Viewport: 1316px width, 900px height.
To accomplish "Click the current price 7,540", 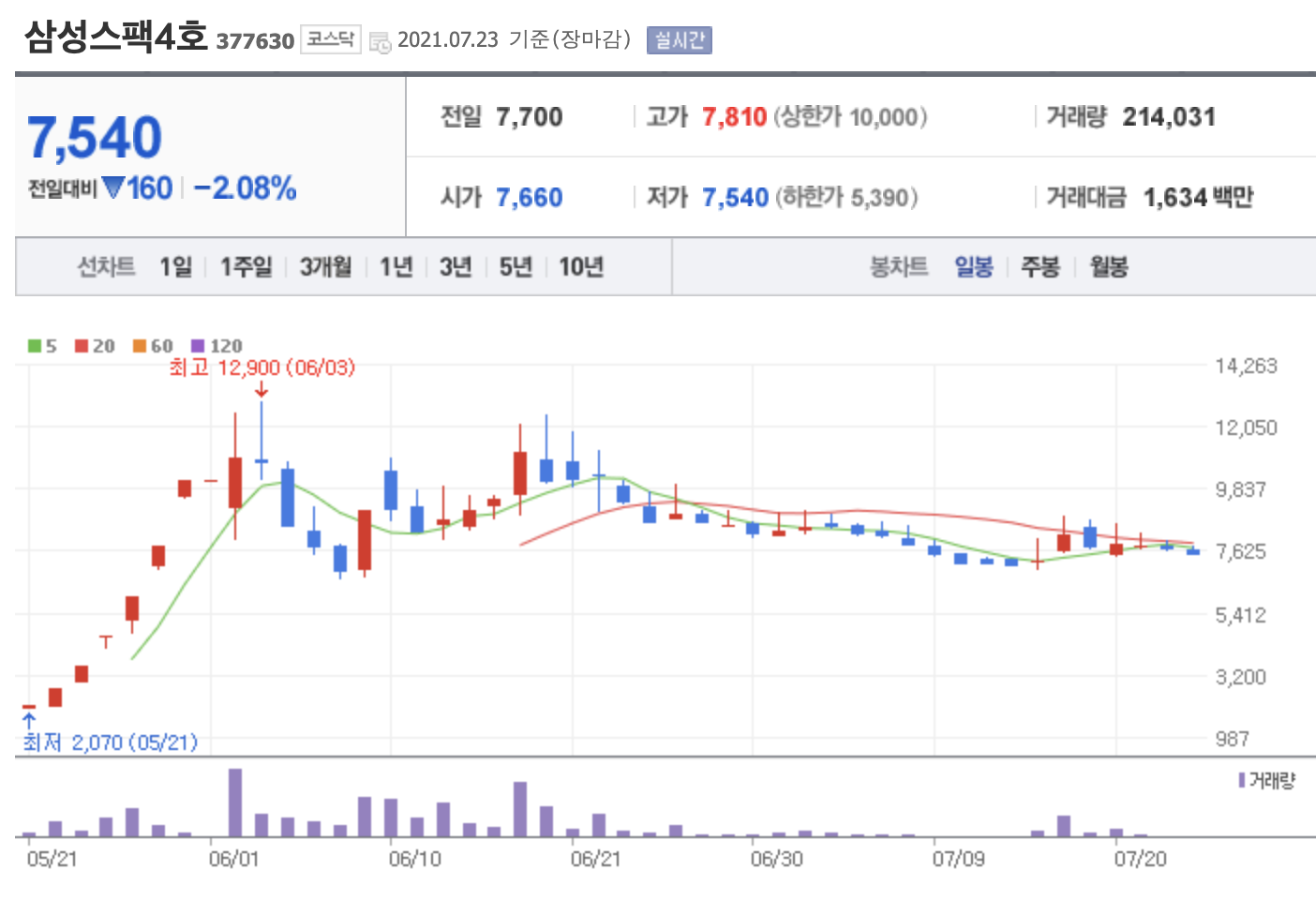I will (x=95, y=138).
